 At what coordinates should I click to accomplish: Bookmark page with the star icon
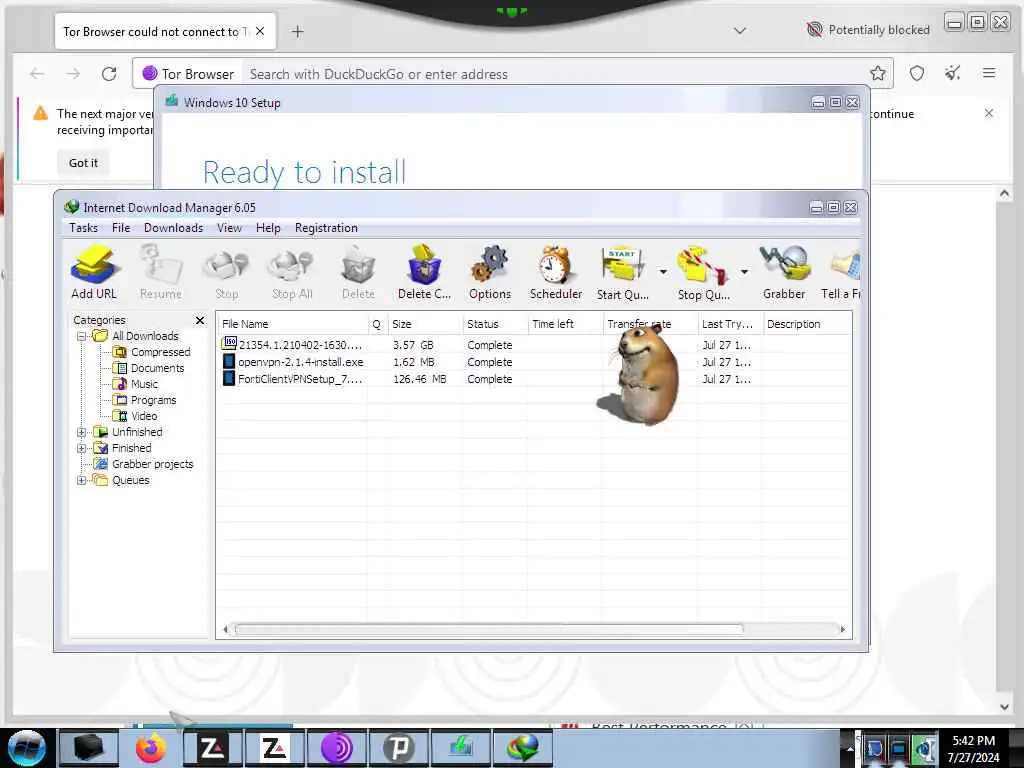877,73
